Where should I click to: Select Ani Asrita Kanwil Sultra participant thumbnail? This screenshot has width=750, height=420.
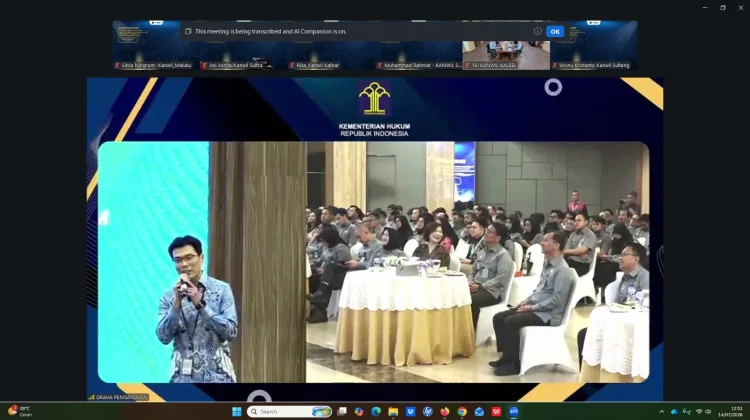coord(244,45)
